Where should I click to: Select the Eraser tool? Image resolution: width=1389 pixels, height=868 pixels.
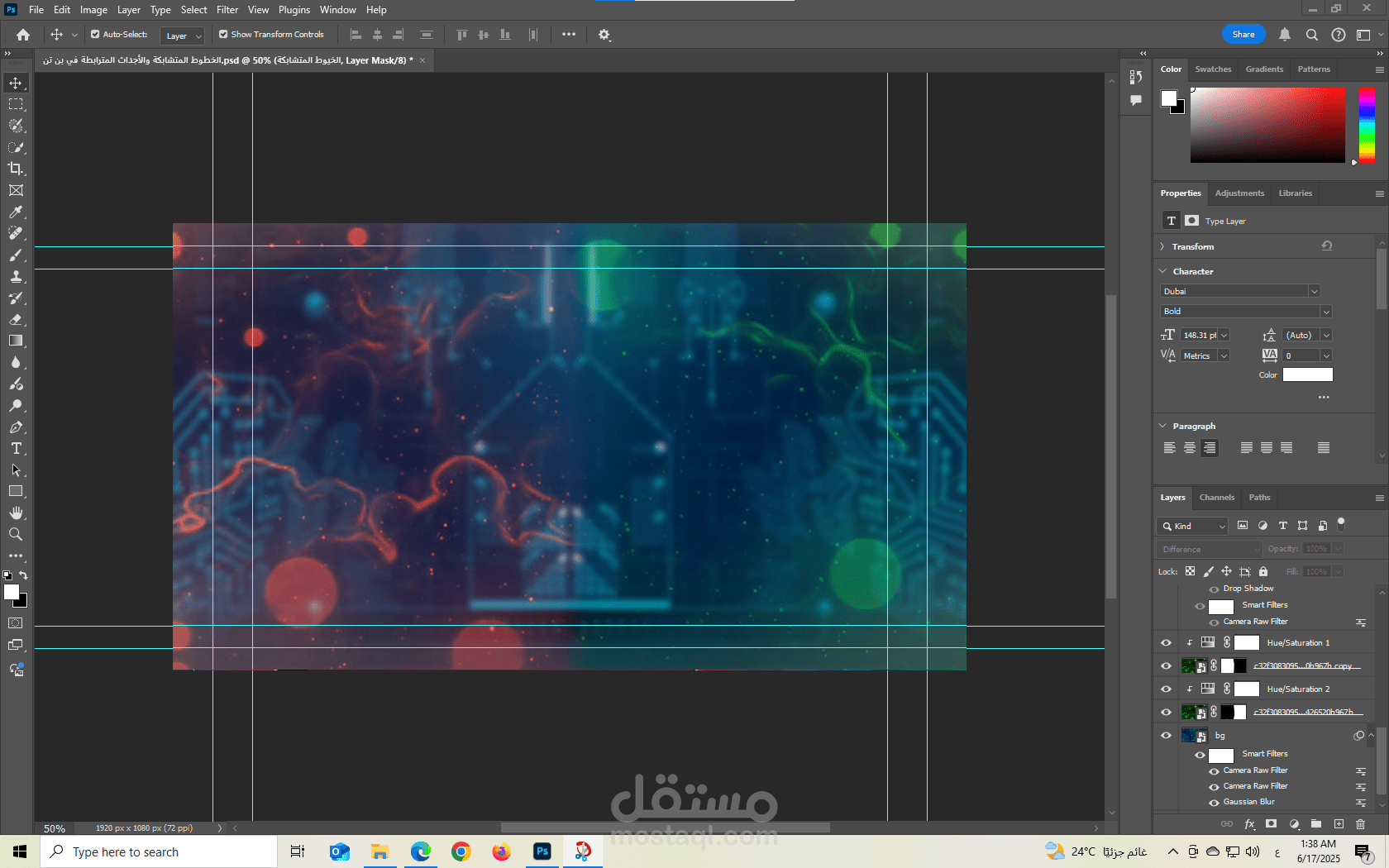click(x=16, y=319)
